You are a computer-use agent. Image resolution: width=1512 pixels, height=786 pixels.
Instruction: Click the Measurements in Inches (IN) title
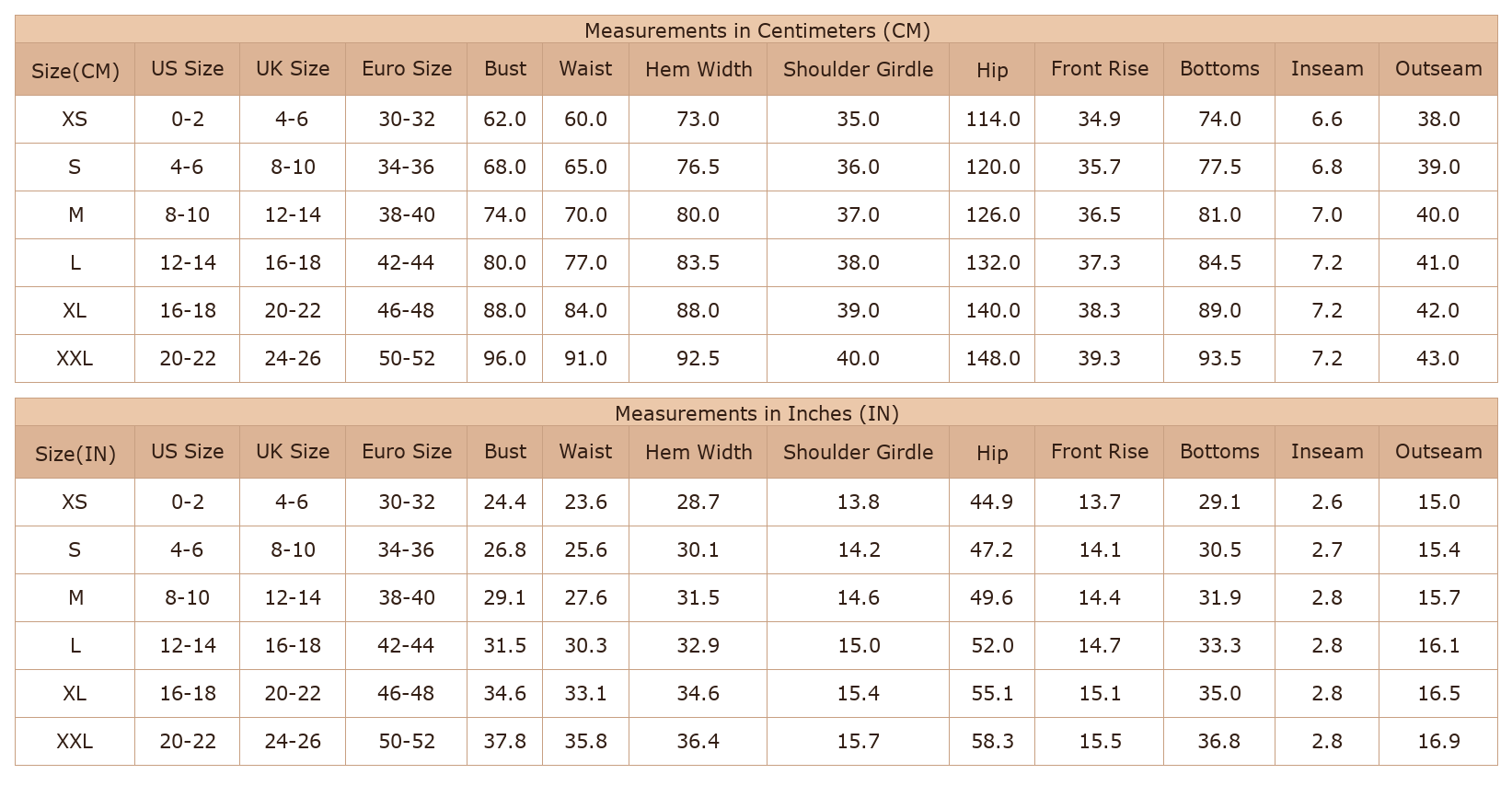[756, 413]
